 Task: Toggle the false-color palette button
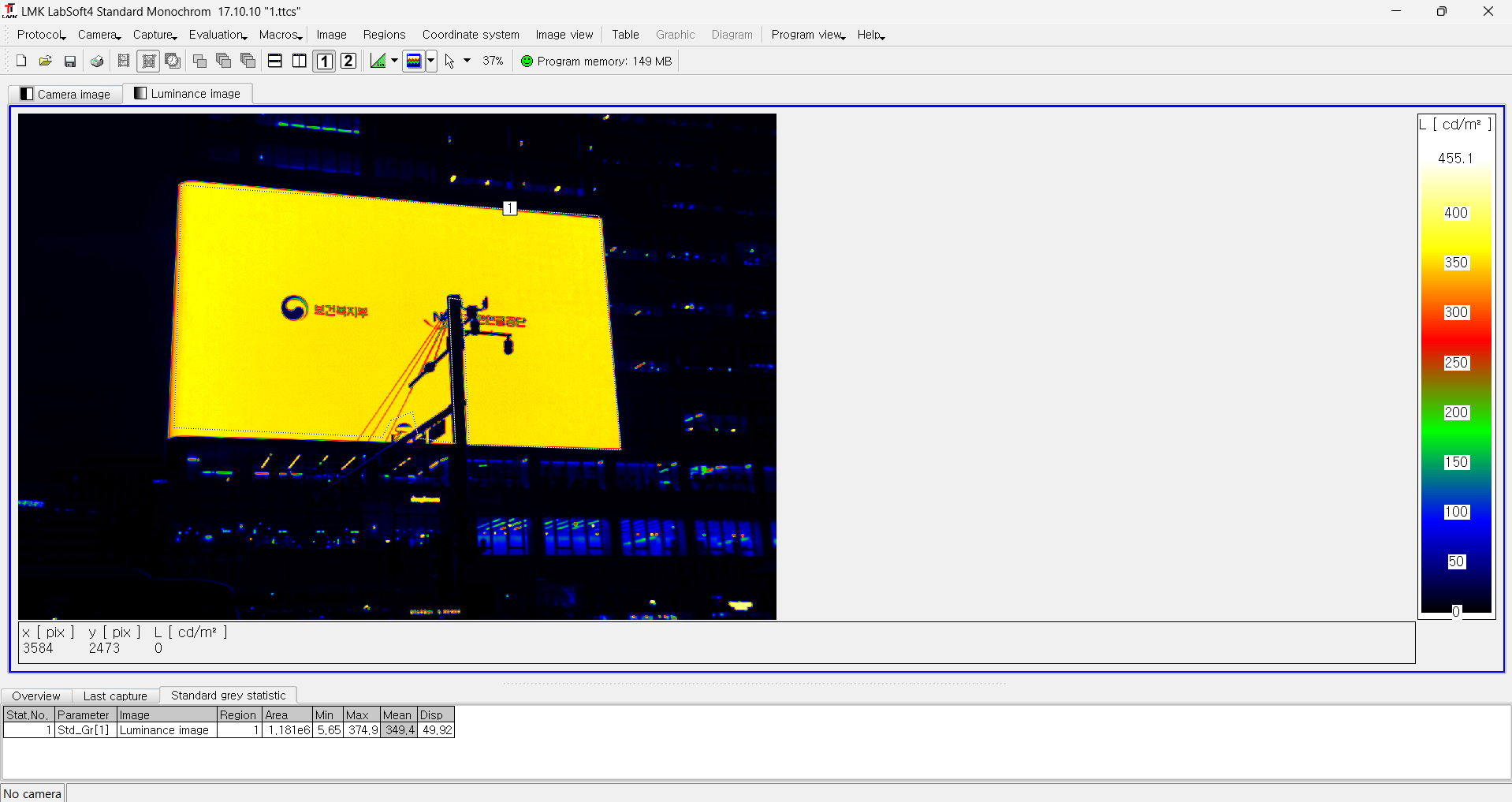coord(414,62)
